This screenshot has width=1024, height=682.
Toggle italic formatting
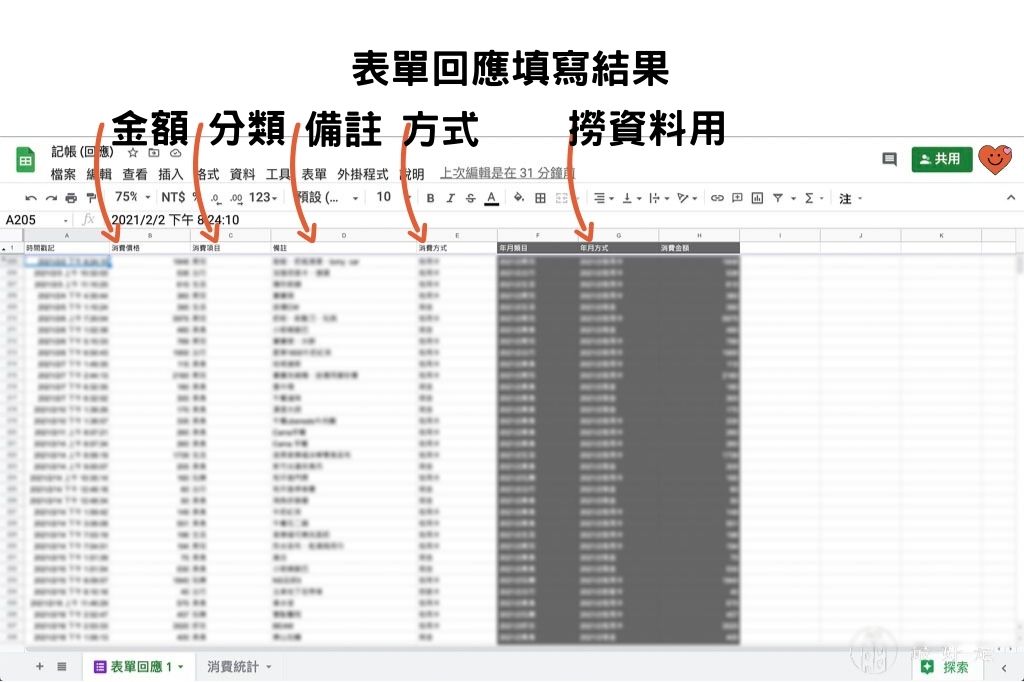[451, 198]
